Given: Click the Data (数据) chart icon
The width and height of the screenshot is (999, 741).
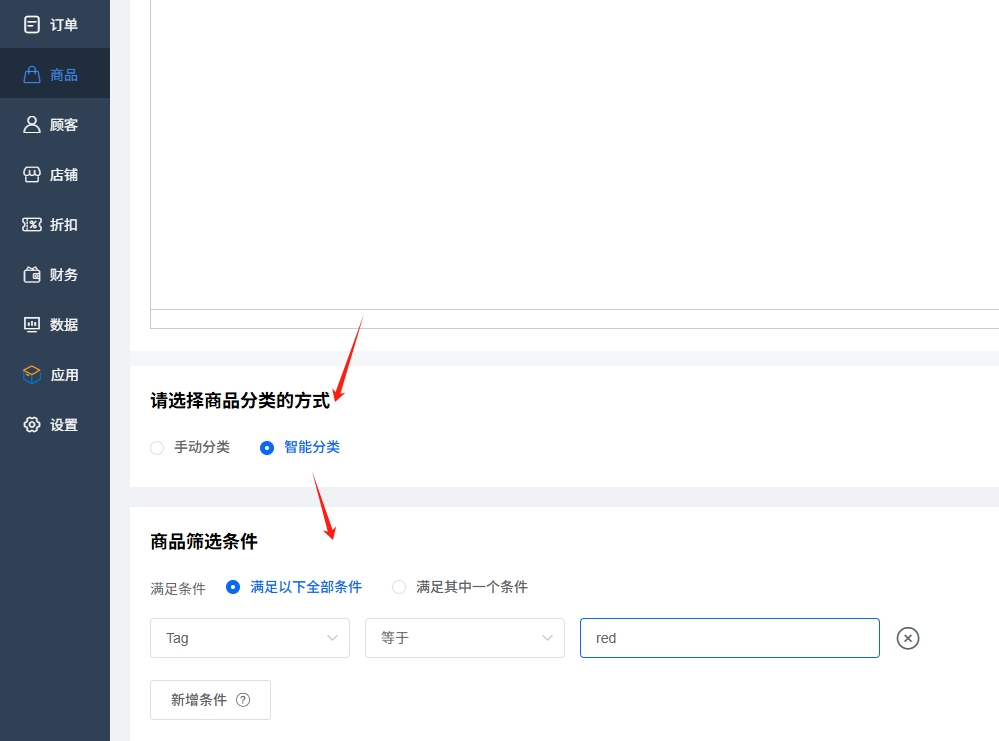Looking at the screenshot, I should (x=32, y=325).
